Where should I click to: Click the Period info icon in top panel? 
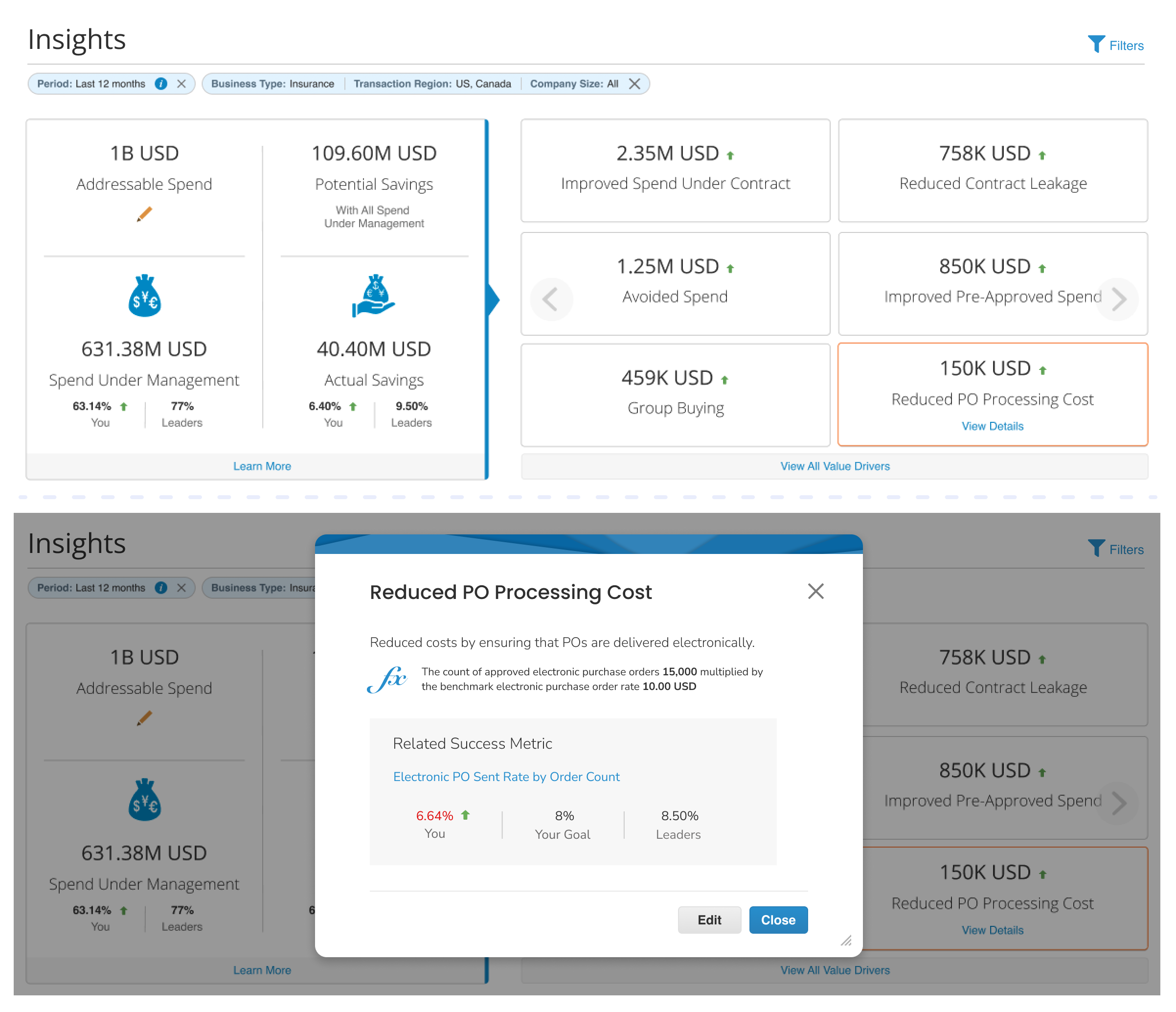pyautogui.click(x=161, y=84)
